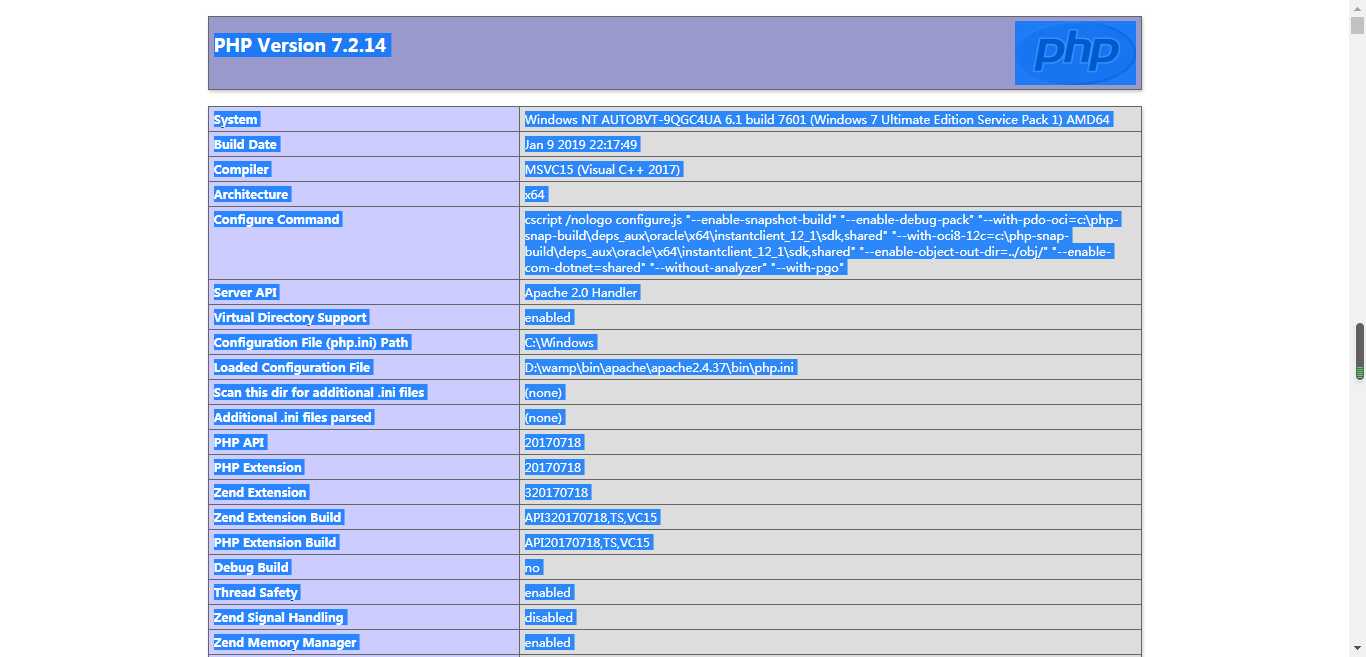
Task: Click the Thread Safety 'enabled' value
Action: click(548, 592)
